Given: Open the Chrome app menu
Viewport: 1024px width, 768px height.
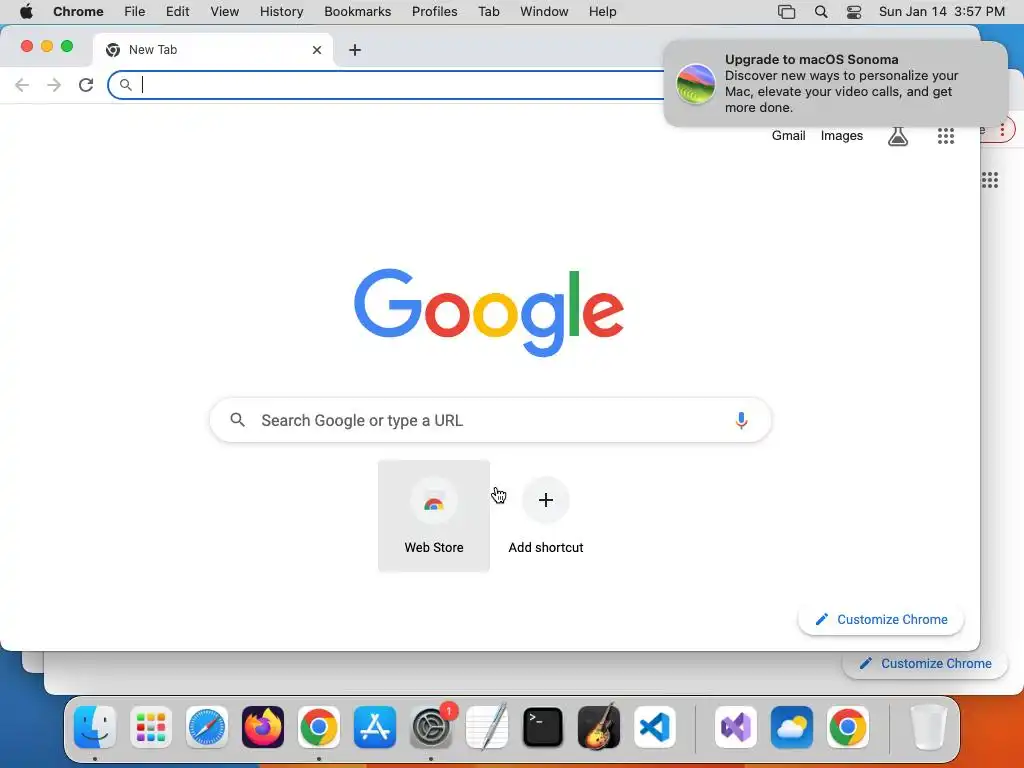Looking at the screenshot, I should coord(78,12).
